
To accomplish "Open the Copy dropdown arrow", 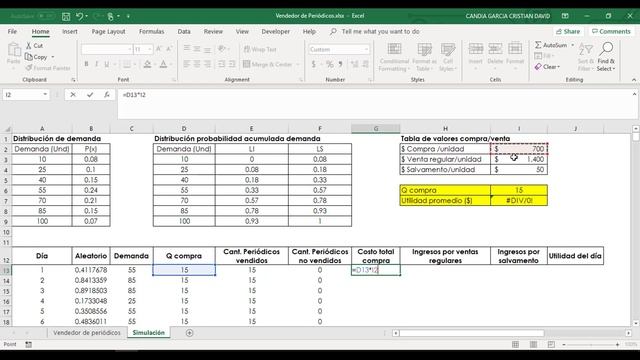I will [x=53, y=57].
